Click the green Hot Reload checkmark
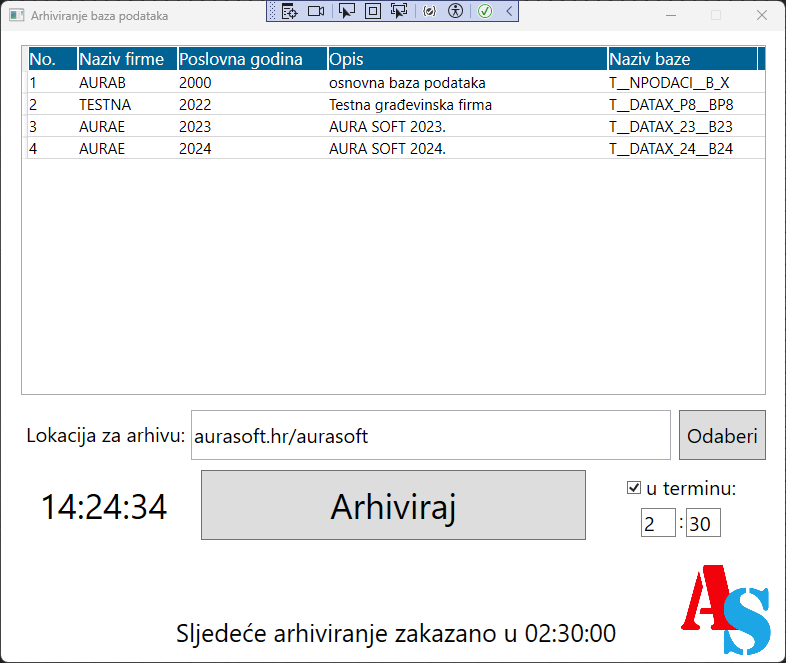The height and width of the screenshot is (663, 786). coord(484,11)
